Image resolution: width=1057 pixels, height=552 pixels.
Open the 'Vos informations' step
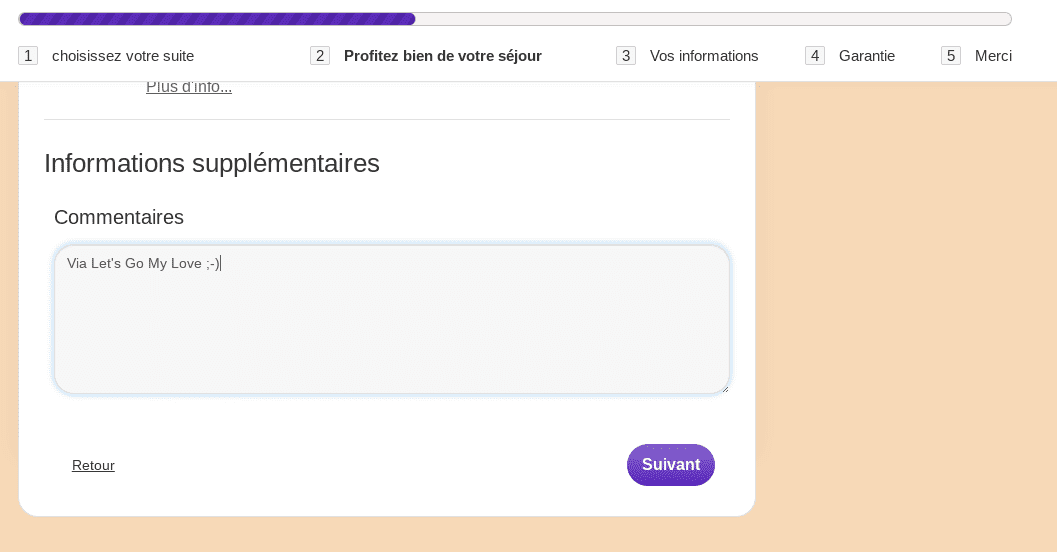pyautogui.click(x=704, y=56)
